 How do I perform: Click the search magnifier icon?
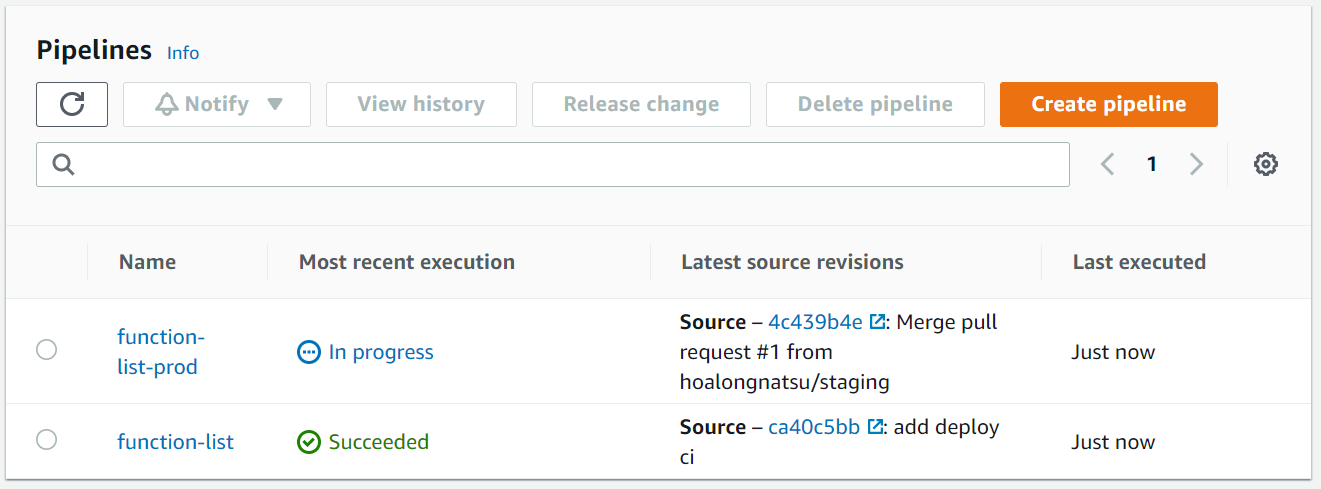(x=64, y=165)
